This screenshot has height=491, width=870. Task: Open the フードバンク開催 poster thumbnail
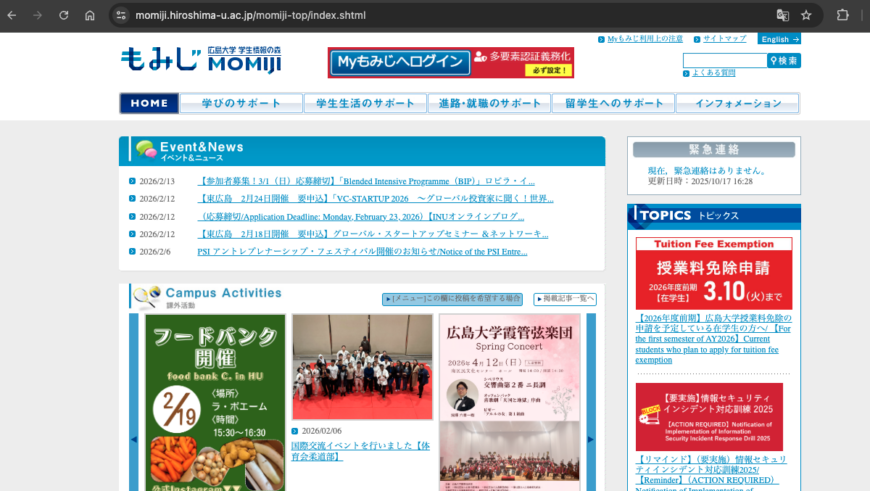pos(215,402)
